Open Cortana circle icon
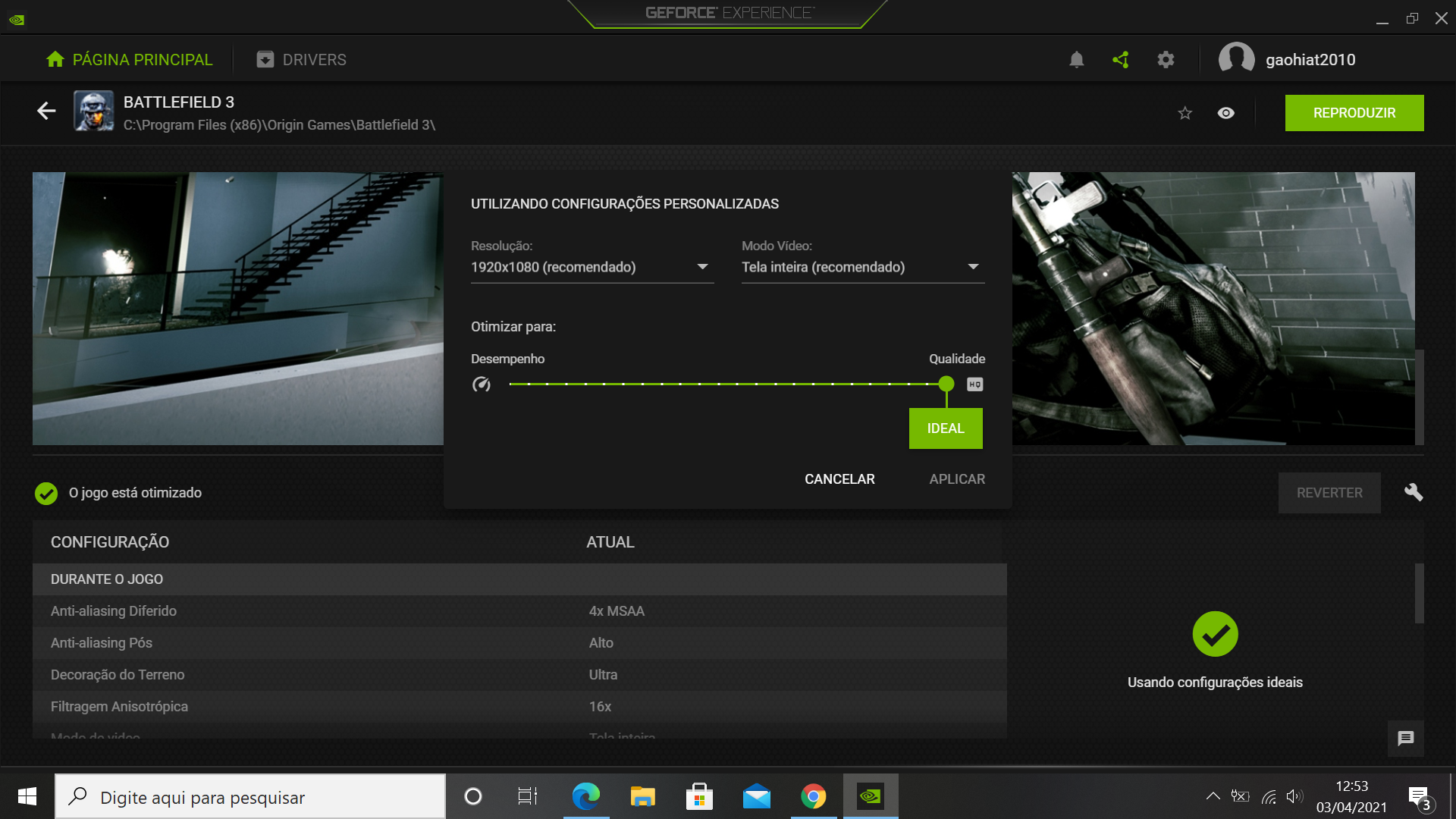The height and width of the screenshot is (819, 1456). point(473,796)
